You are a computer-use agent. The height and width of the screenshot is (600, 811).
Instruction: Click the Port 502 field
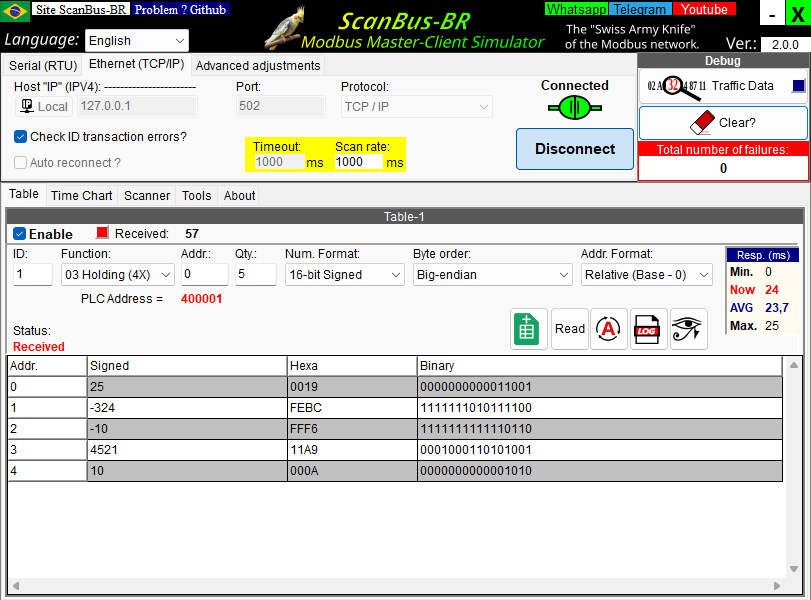click(x=280, y=106)
